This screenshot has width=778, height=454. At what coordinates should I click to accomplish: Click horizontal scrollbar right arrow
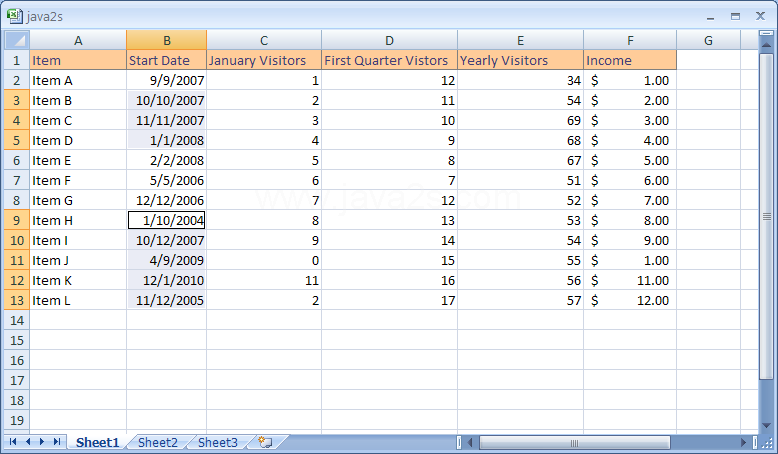coord(743,443)
